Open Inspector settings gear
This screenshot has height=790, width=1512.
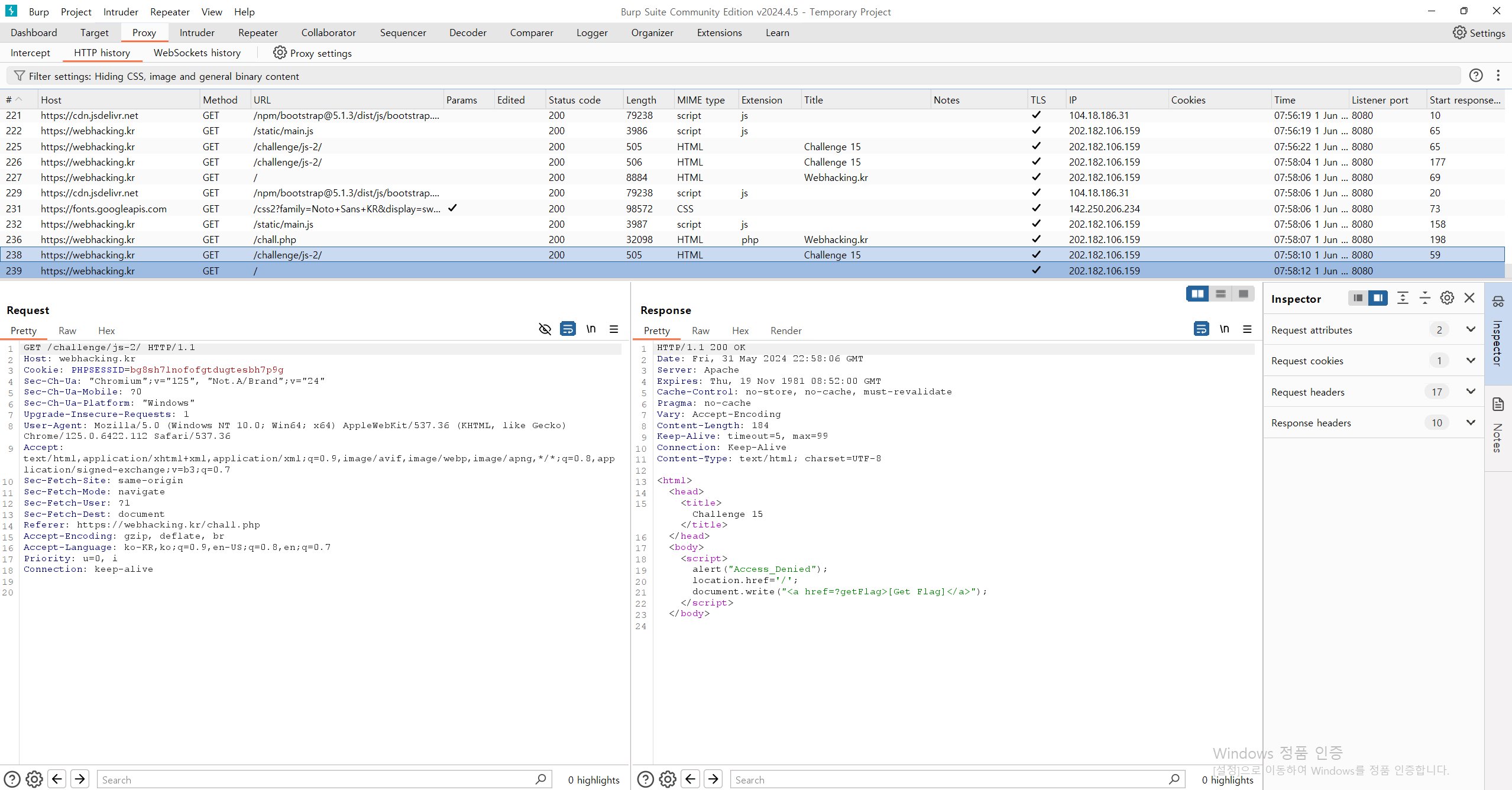pyautogui.click(x=1447, y=298)
